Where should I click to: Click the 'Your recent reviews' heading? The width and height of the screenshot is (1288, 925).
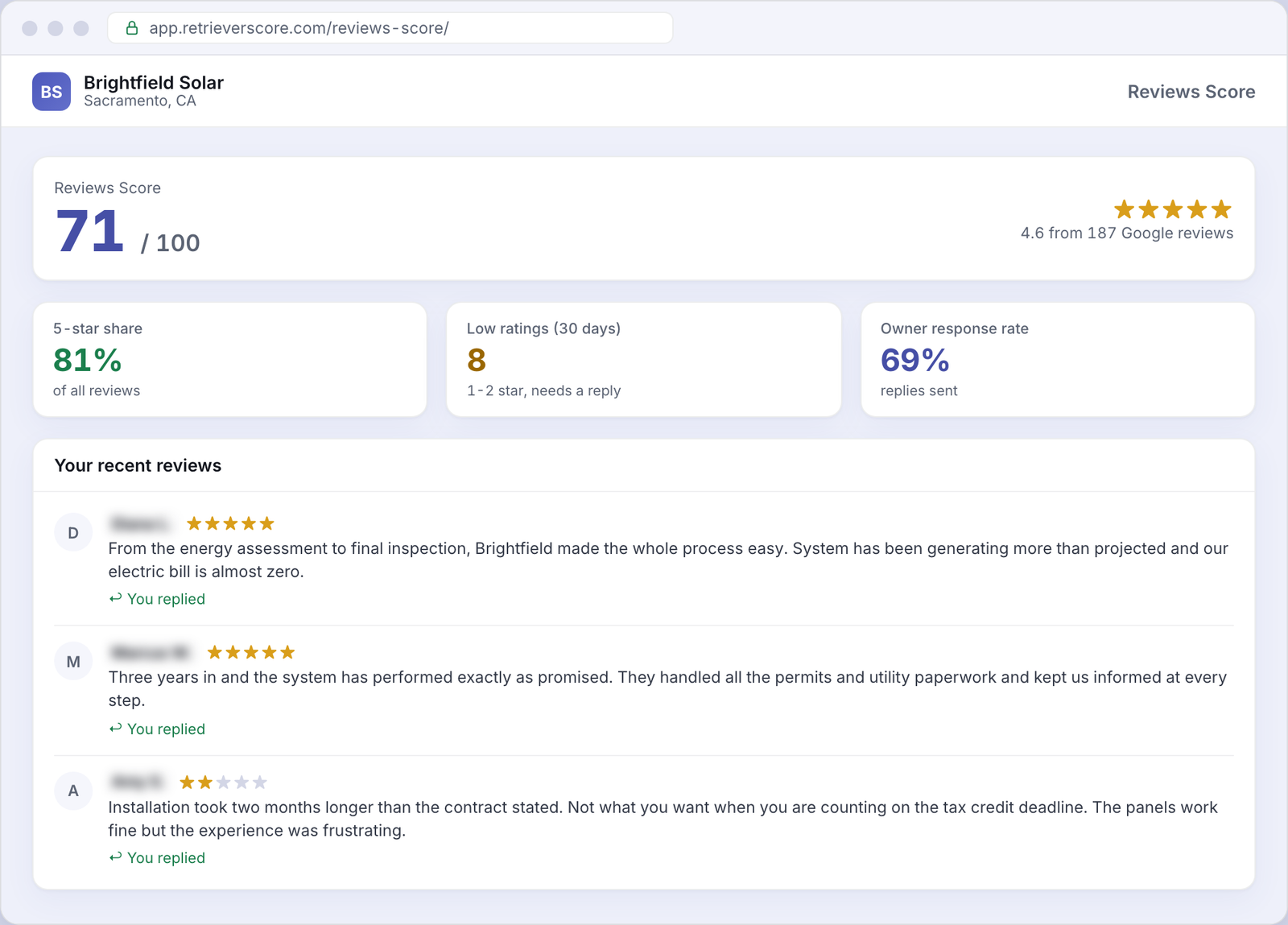[138, 465]
